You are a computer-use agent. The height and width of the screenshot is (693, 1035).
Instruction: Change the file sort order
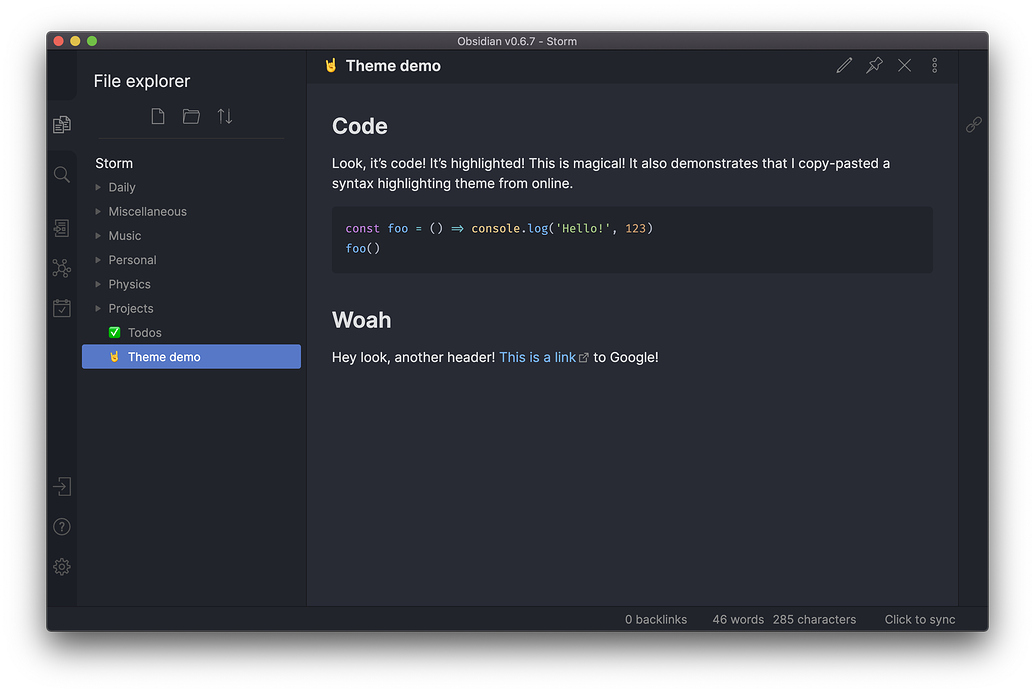224,116
